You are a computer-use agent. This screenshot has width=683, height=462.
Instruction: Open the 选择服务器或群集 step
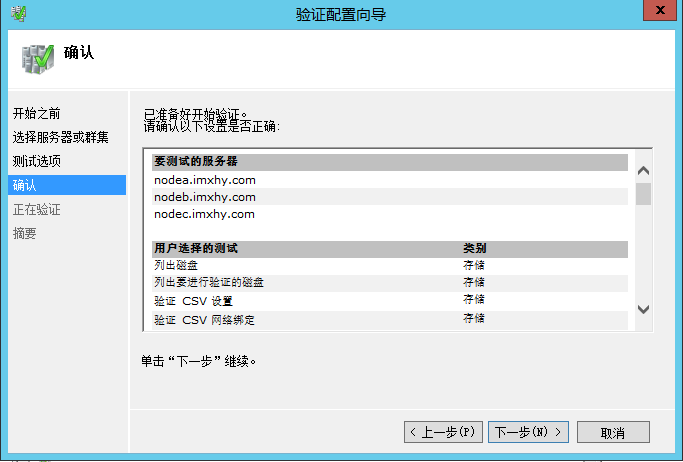tap(61, 137)
